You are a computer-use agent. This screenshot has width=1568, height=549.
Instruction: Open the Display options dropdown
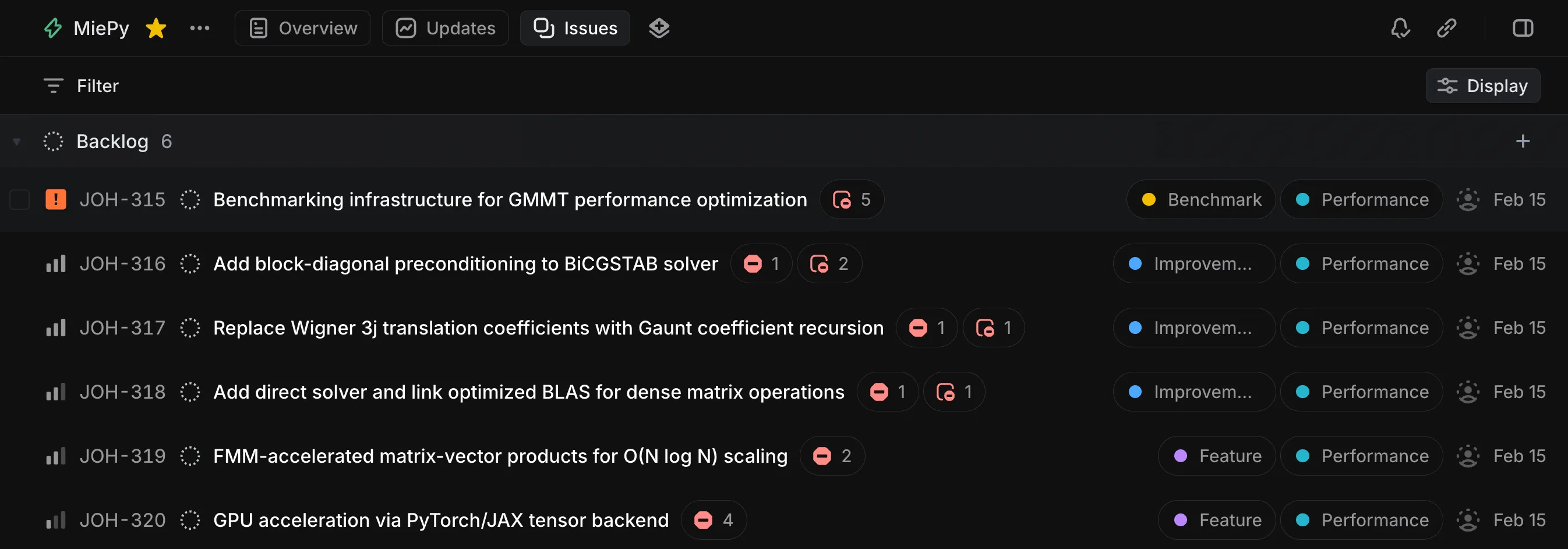pos(1482,86)
